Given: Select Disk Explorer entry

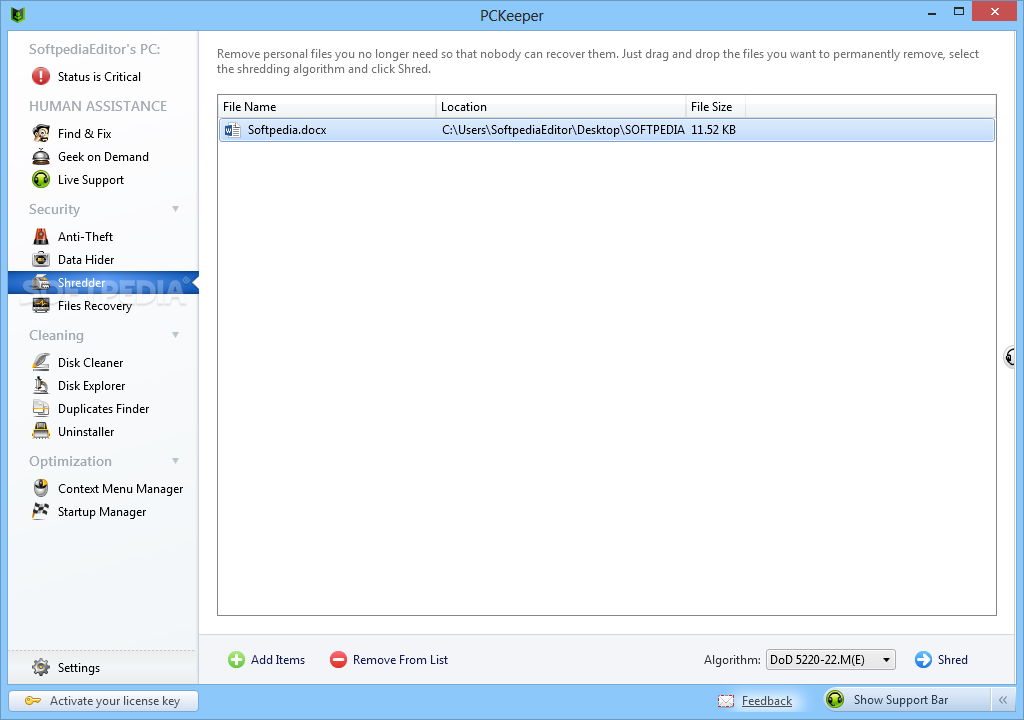Looking at the screenshot, I should [91, 385].
